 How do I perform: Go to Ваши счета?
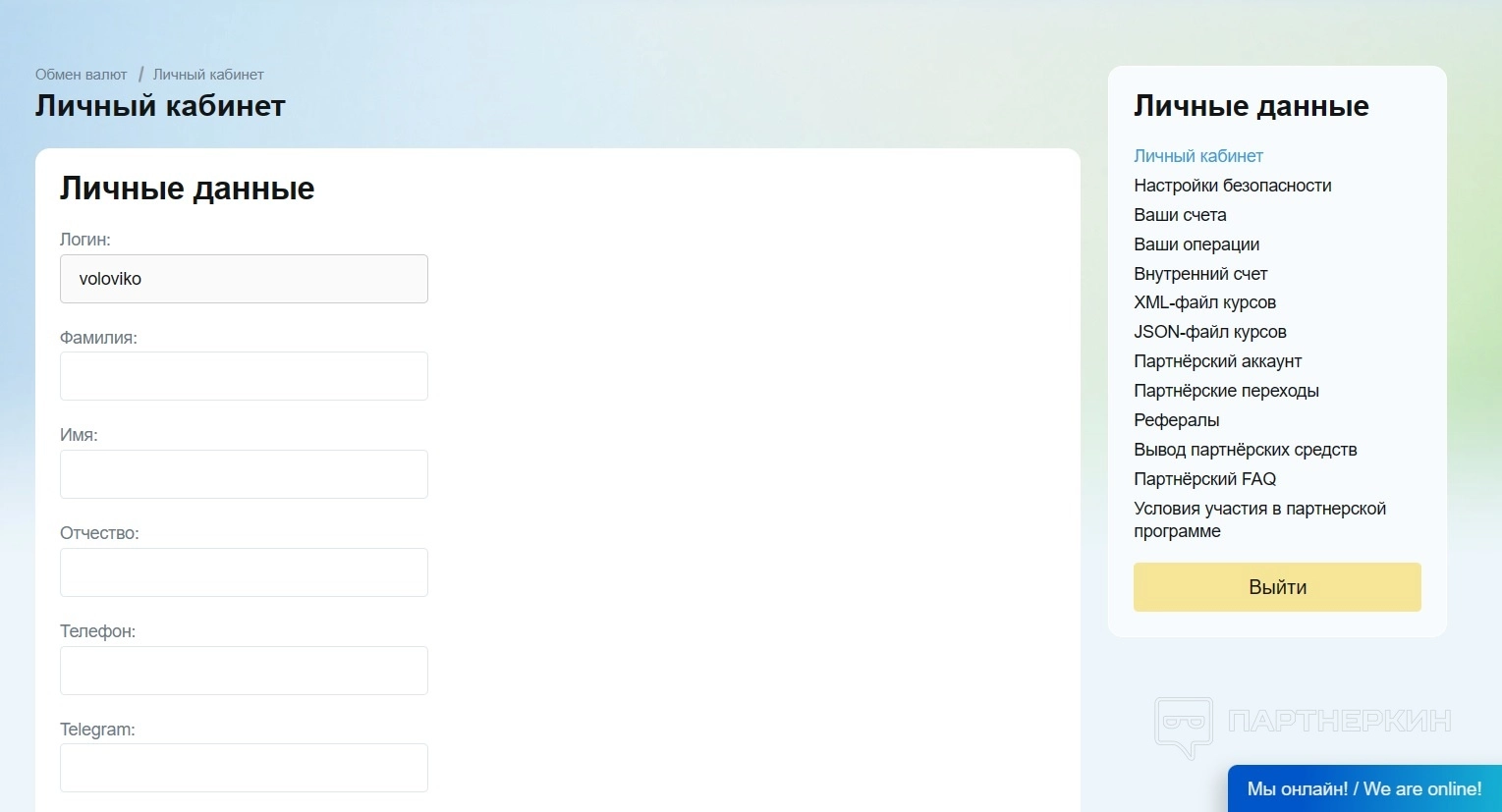pyautogui.click(x=1180, y=215)
